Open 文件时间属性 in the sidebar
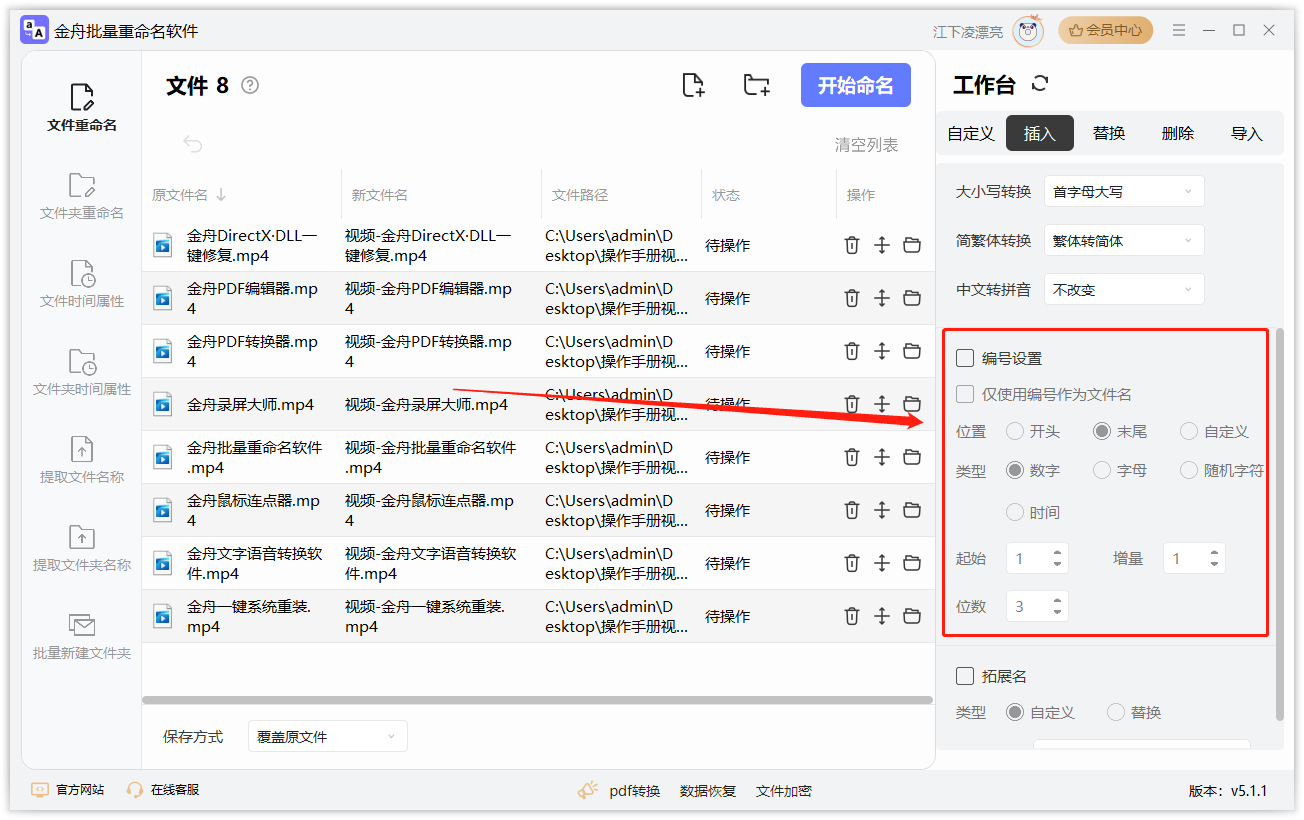Image resolution: width=1304 pixels, height=820 pixels. [x=82, y=284]
